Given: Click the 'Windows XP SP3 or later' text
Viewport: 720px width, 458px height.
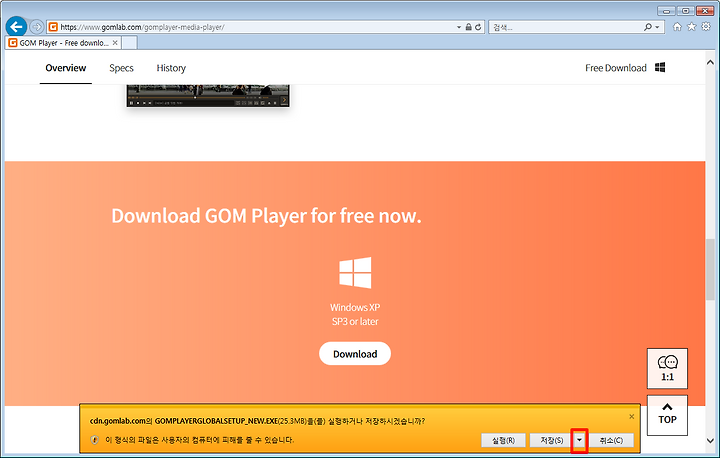Looking at the screenshot, I should tap(355, 314).
